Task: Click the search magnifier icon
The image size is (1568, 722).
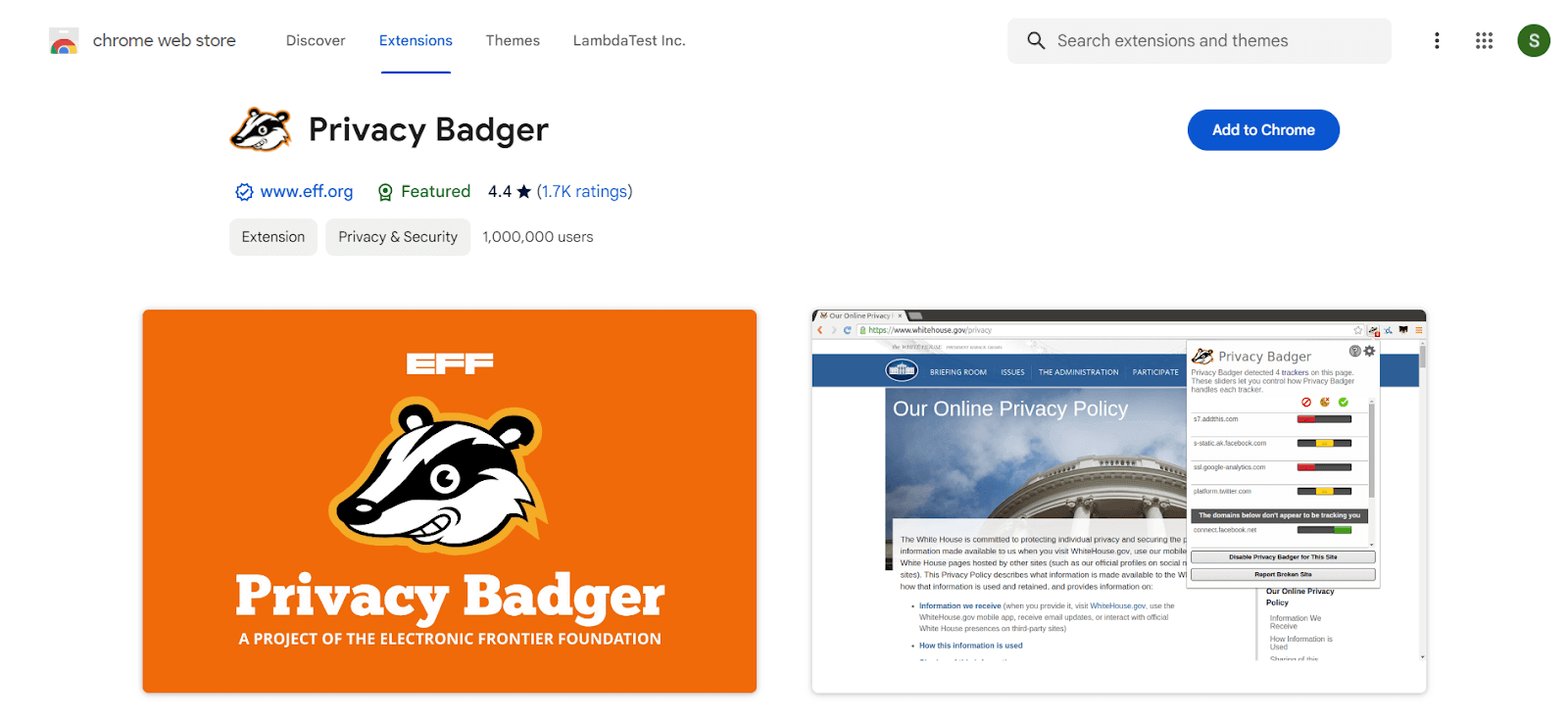Action: coord(1036,40)
